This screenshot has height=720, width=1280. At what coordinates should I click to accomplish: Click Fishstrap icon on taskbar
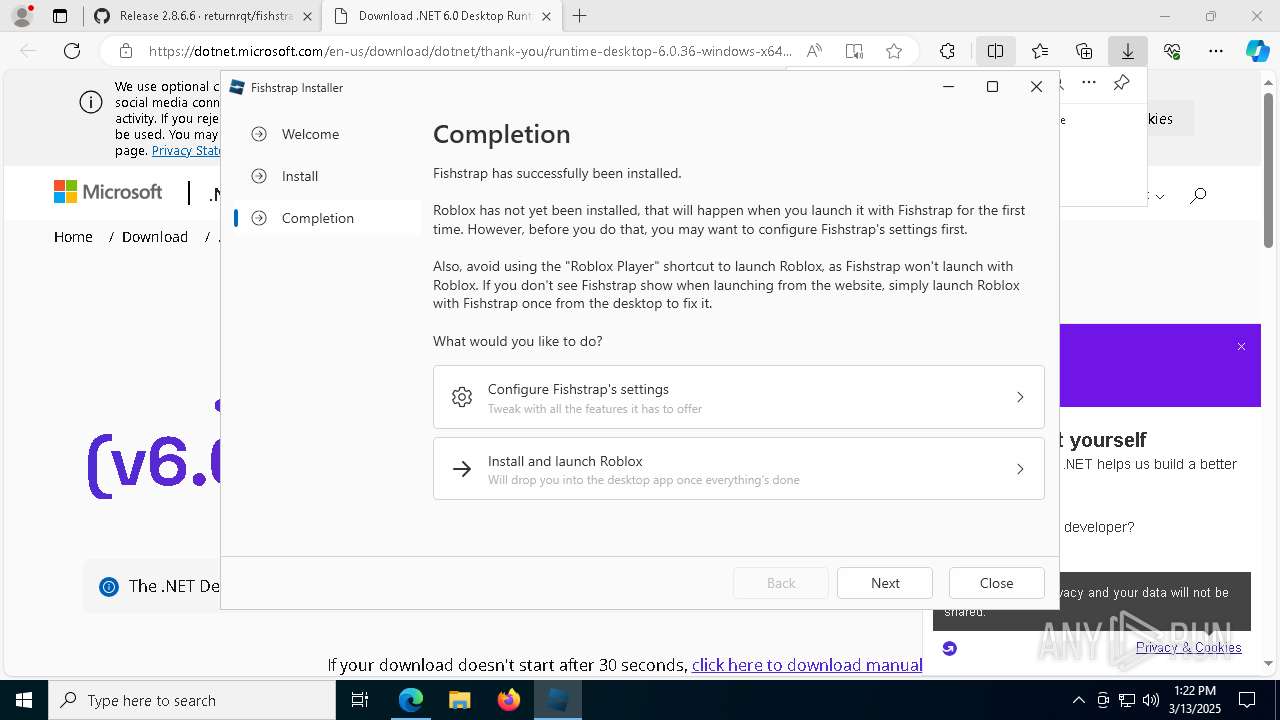tap(557, 700)
